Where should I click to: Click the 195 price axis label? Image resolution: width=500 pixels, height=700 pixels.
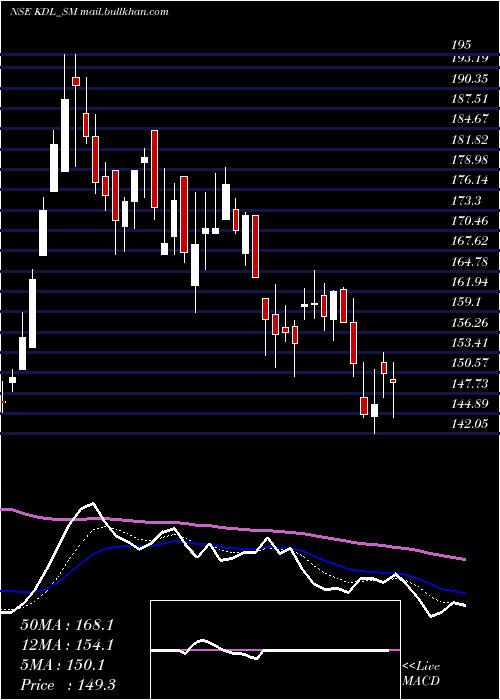461,45
